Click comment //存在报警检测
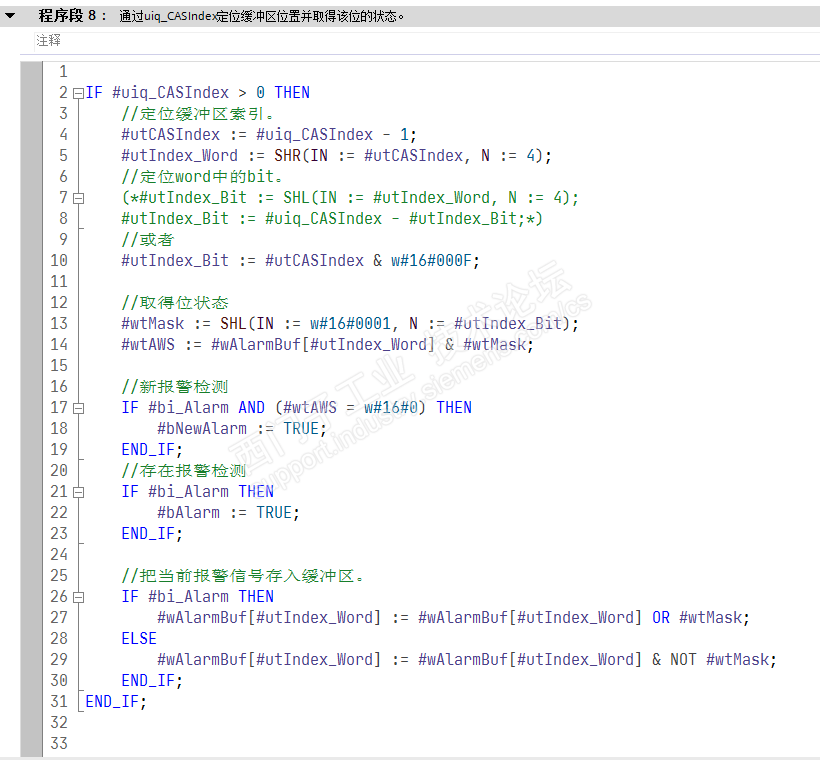The width and height of the screenshot is (820, 760). pos(184,471)
